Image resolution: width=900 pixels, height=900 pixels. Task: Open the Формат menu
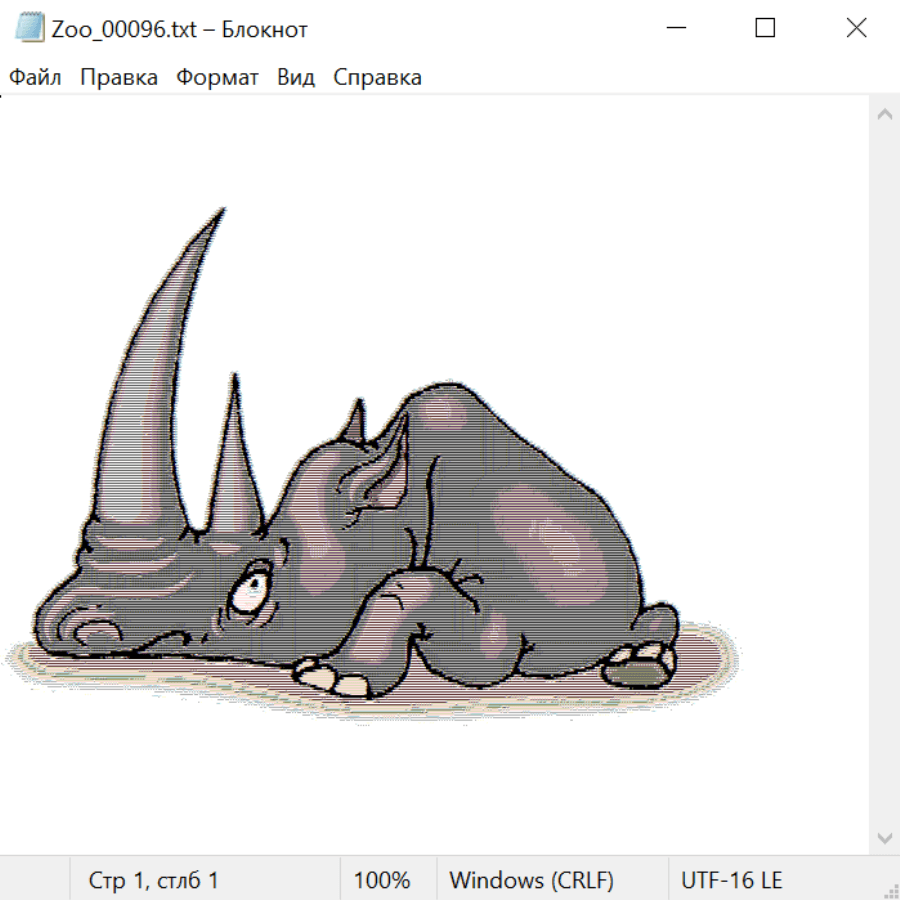pos(217,78)
